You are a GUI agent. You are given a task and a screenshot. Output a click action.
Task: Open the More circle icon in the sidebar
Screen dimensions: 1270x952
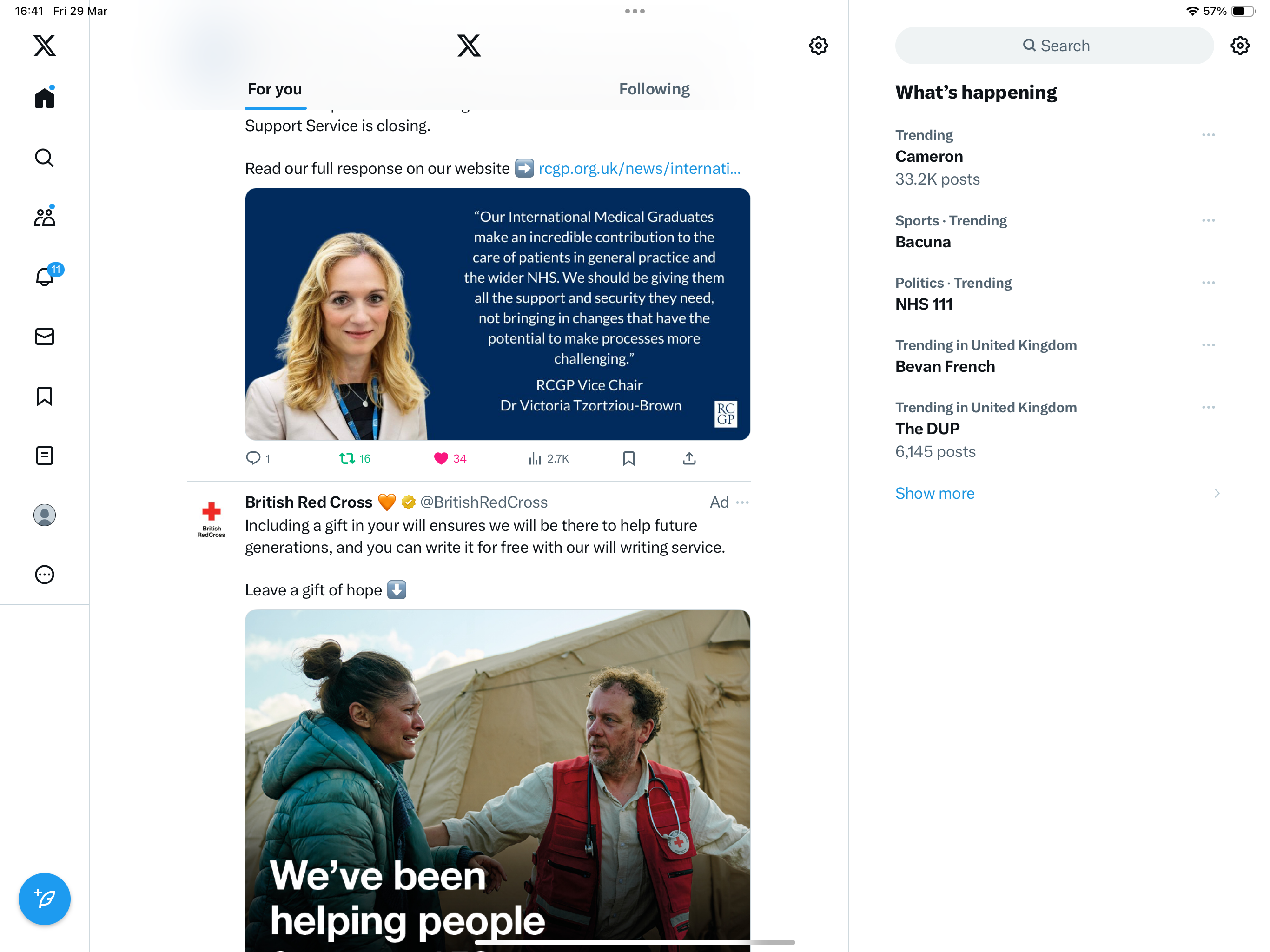(x=44, y=575)
